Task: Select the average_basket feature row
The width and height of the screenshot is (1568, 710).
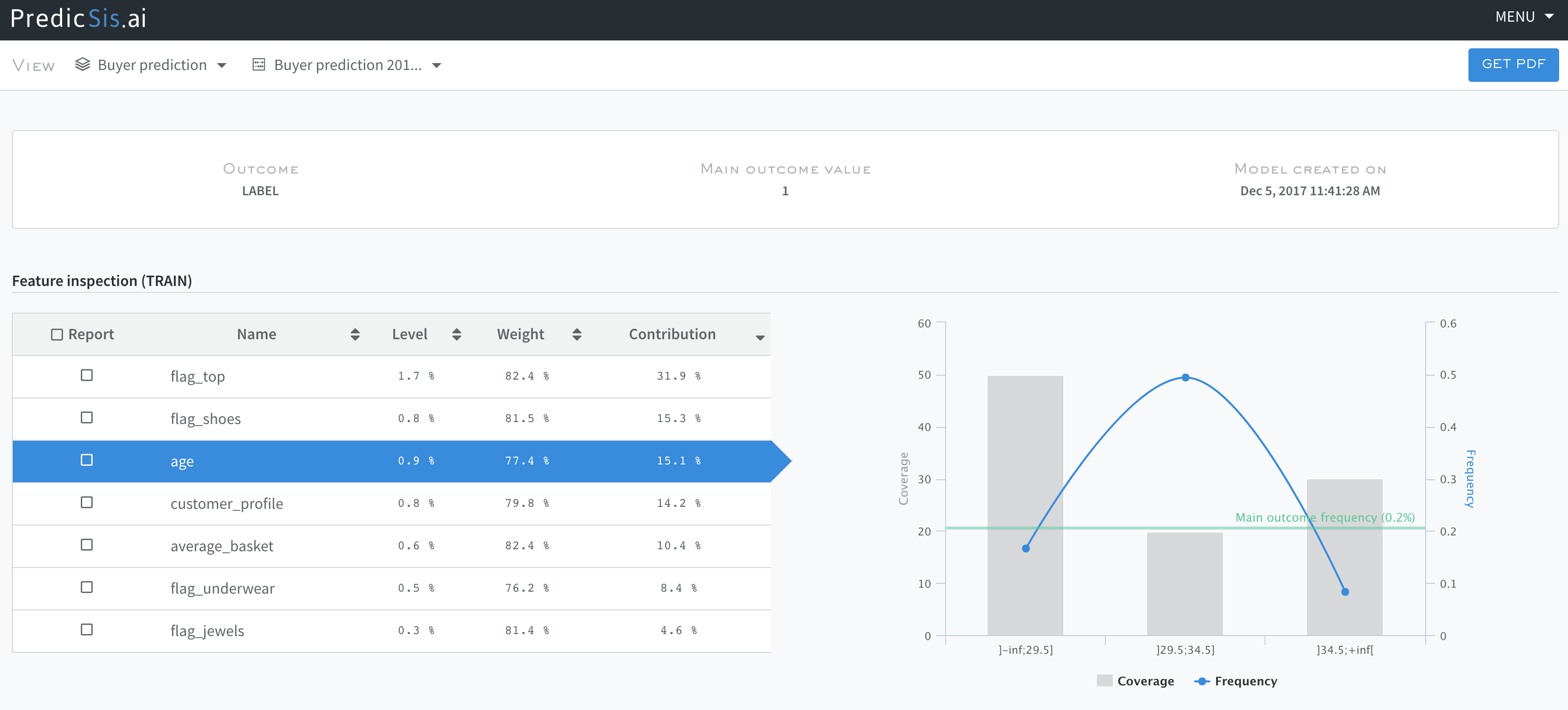Action: tap(222, 546)
